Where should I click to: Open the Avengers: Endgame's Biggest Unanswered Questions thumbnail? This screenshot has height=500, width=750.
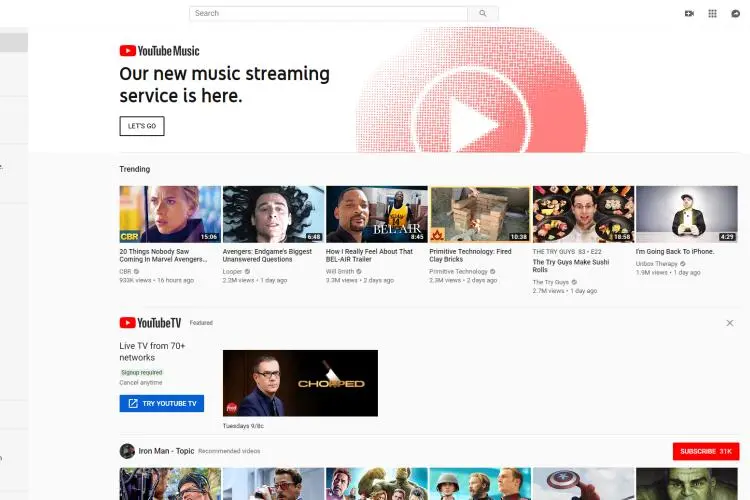(274, 214)
